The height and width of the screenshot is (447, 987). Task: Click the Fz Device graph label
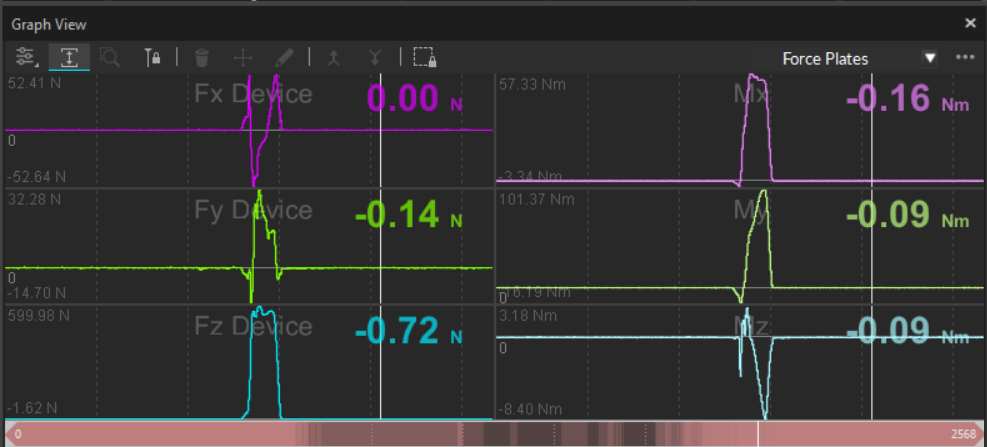(253, 326)
